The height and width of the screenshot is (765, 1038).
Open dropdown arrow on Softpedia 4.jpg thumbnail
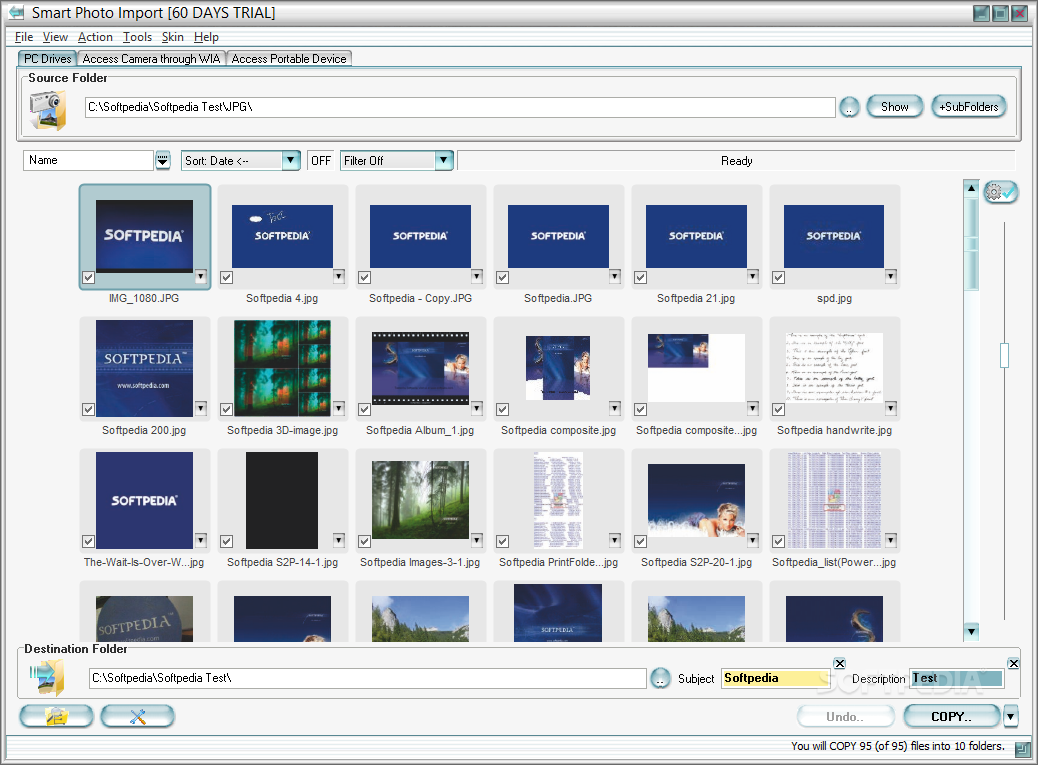click(x=339, y=276)
